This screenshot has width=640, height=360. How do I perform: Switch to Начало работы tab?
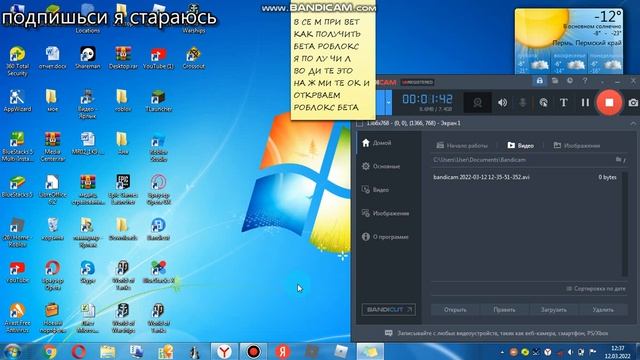[462, 145]
